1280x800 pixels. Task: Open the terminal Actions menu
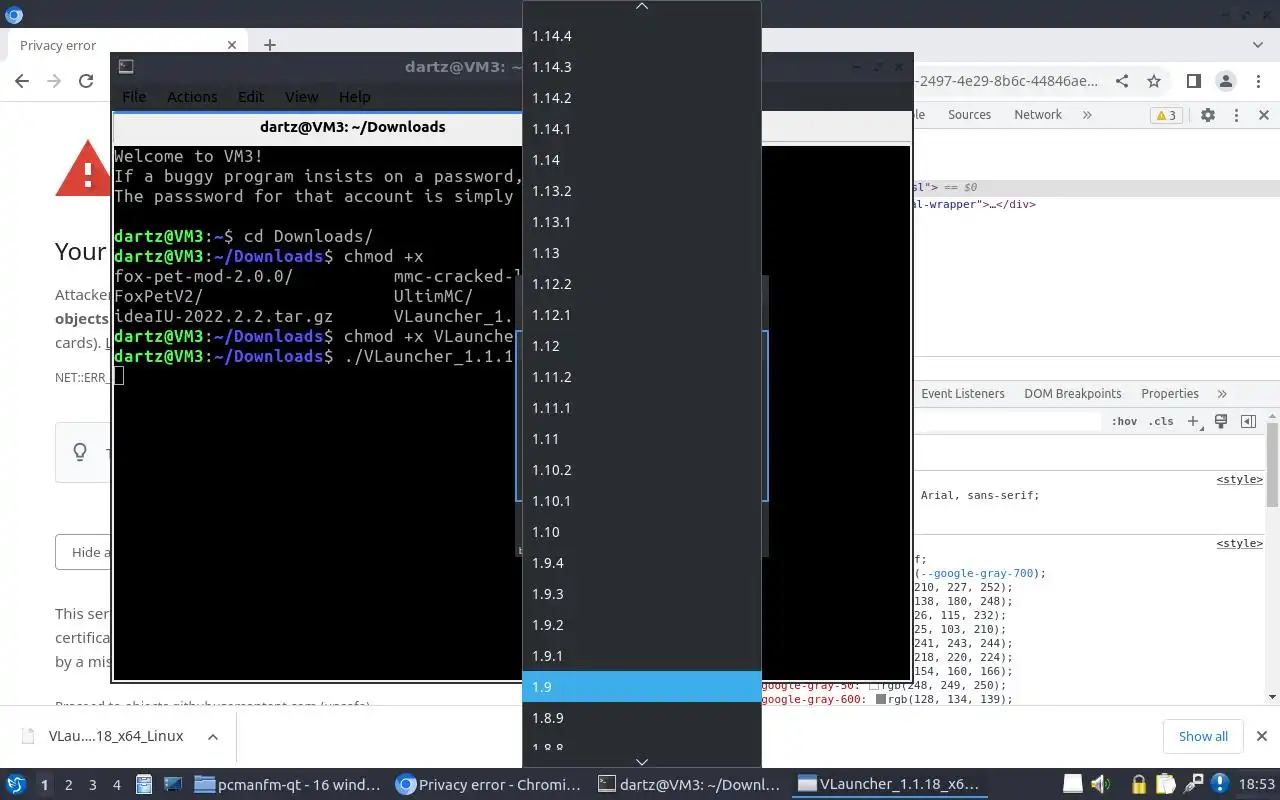click(192, 97)
